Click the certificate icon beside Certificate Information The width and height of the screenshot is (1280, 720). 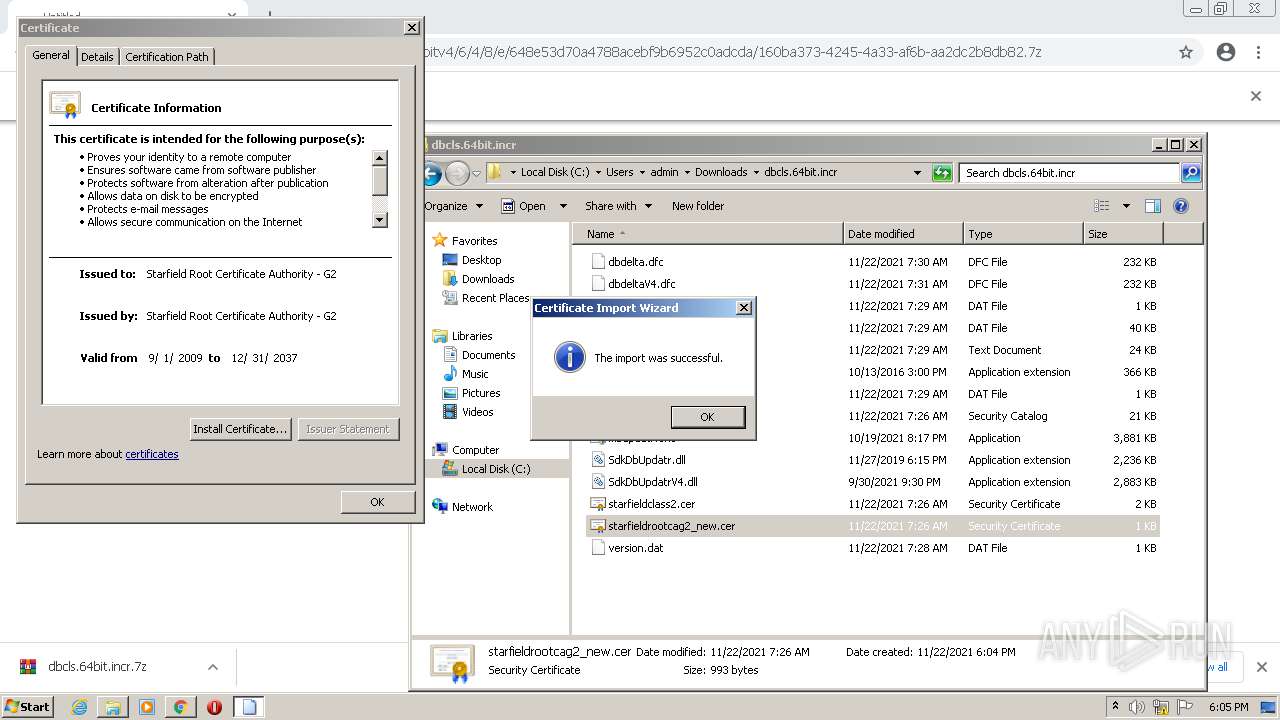(x=65, y=104)
